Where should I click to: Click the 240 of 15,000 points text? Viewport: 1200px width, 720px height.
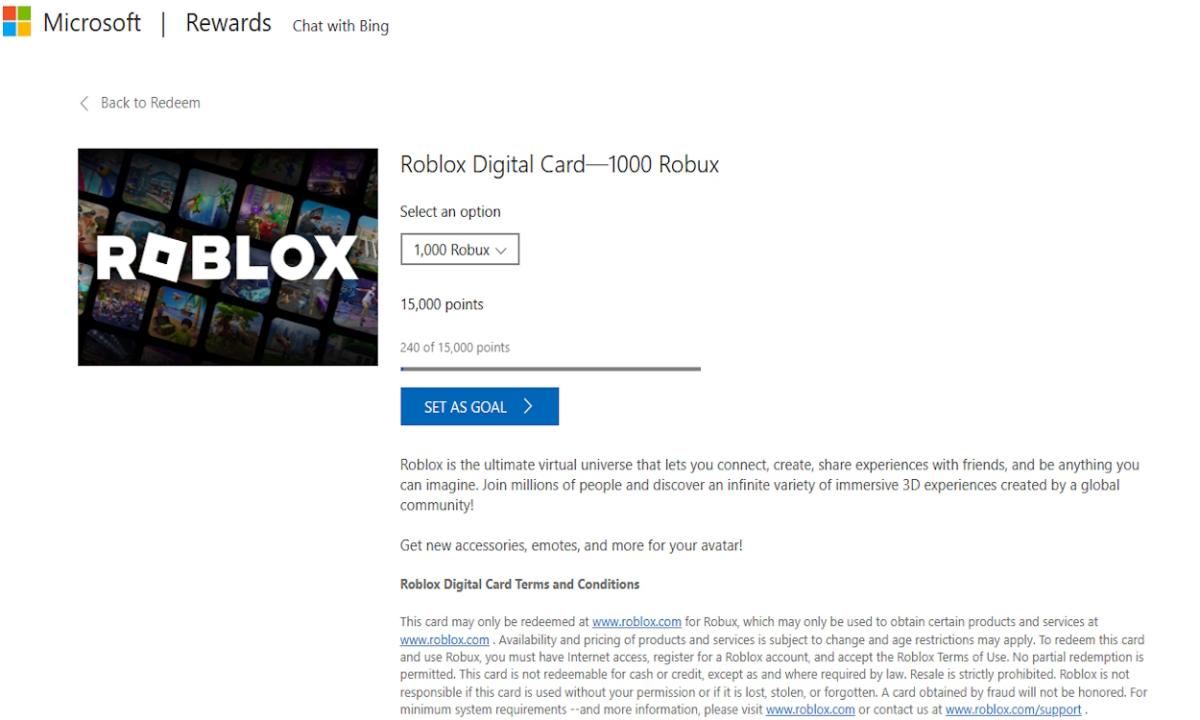[455, 348]
